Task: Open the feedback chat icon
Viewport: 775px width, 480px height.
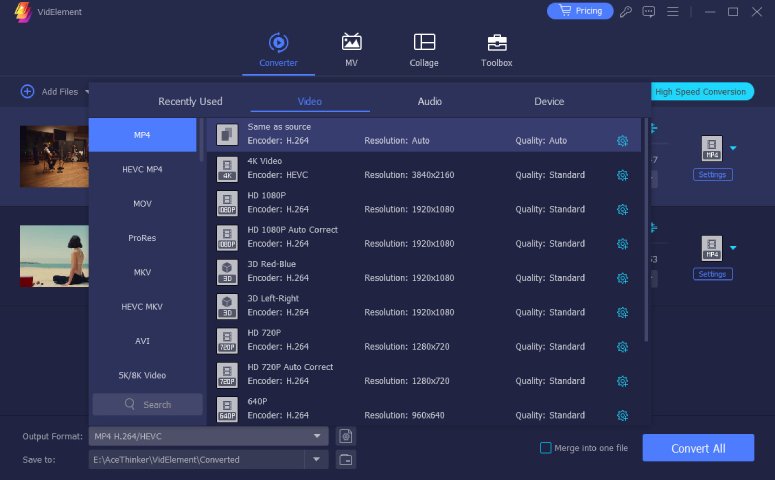Action: click(648, 11)
